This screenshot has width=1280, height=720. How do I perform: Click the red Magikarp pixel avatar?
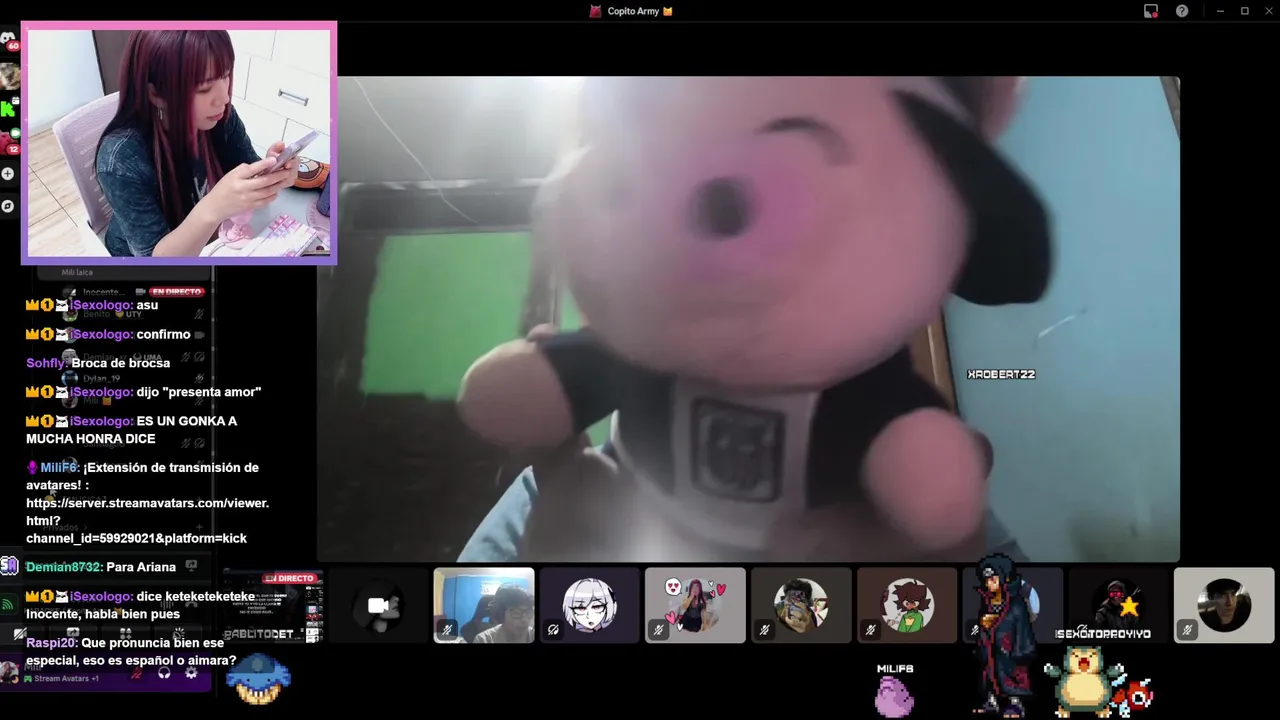click(1135, 696)
